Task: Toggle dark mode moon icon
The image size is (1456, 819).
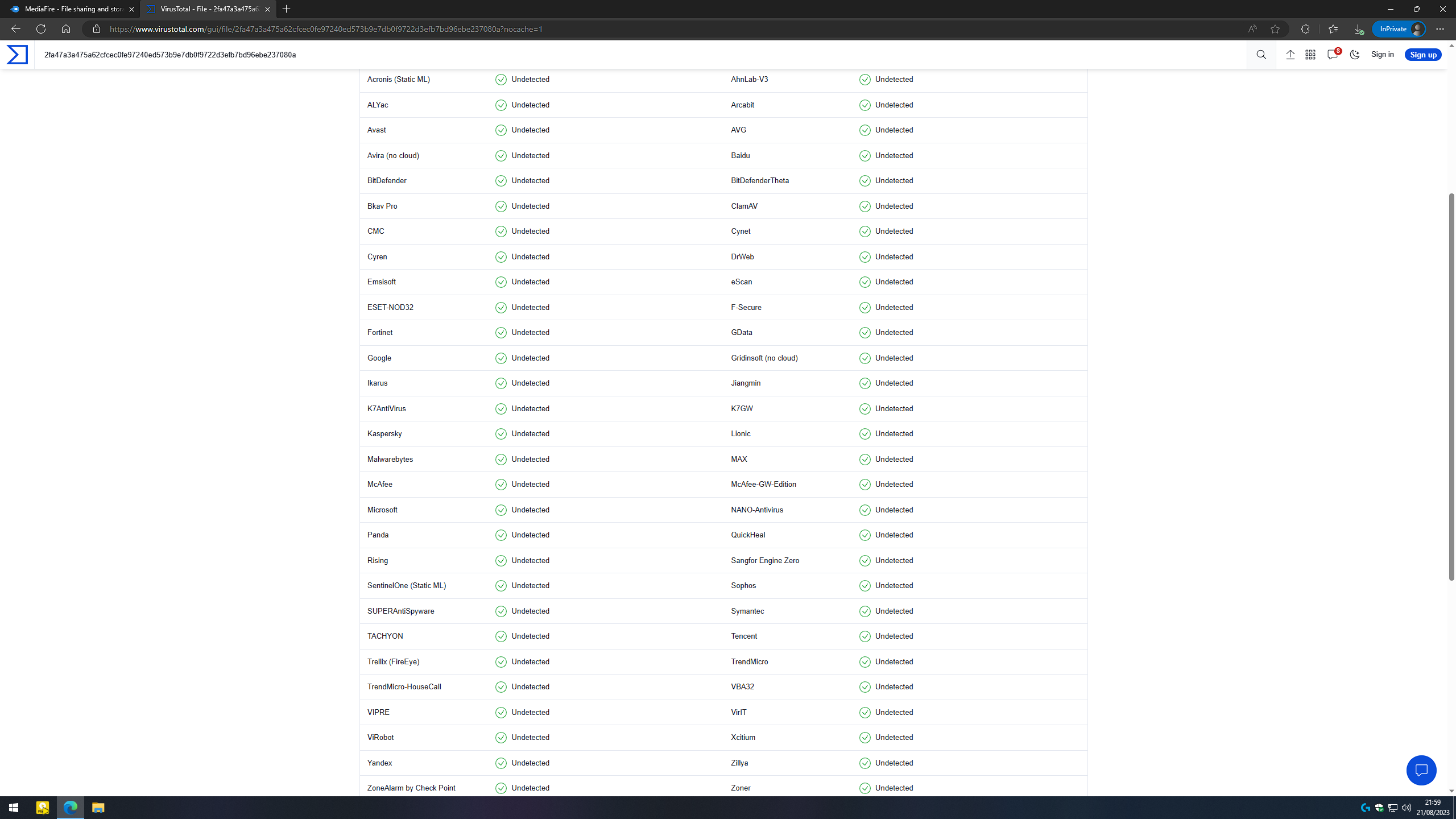Action: pyautogui.click(x=1355, y=55)
